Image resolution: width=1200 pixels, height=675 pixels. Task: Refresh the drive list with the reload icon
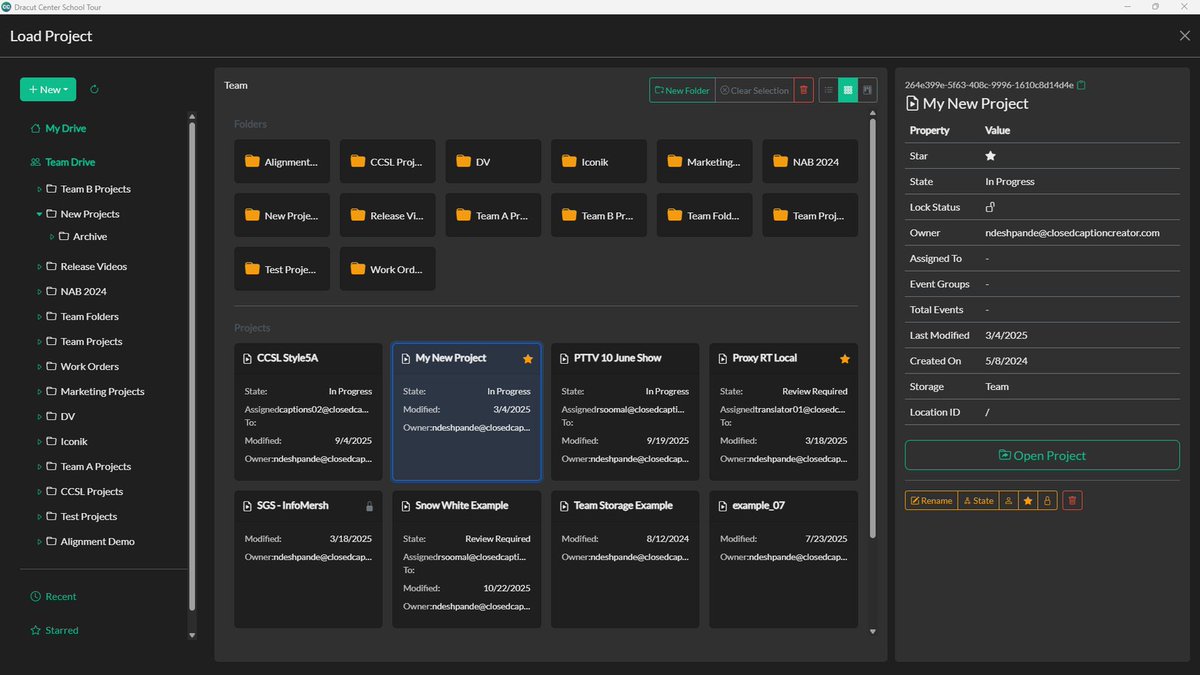tap(94, 90)
